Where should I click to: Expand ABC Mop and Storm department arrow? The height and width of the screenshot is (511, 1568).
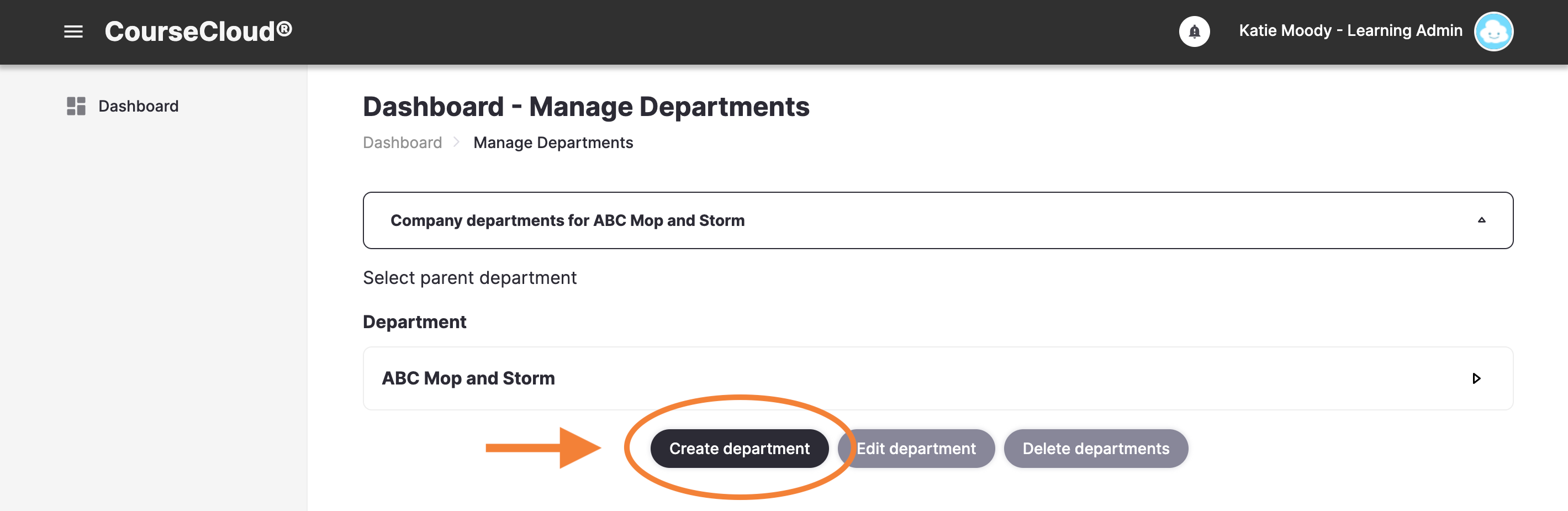pyautogui.click(x=1476, y=378)
